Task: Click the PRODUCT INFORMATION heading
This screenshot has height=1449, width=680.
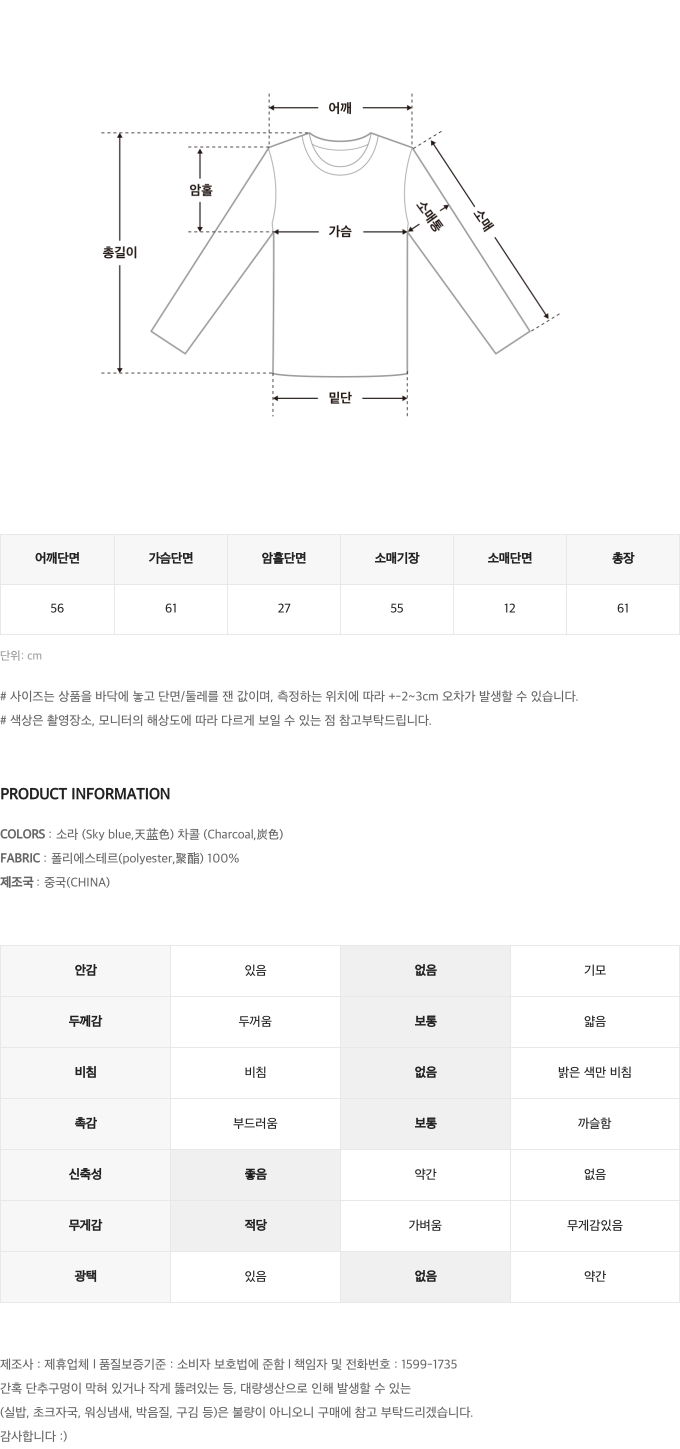Action: click(x=85, y=794)
